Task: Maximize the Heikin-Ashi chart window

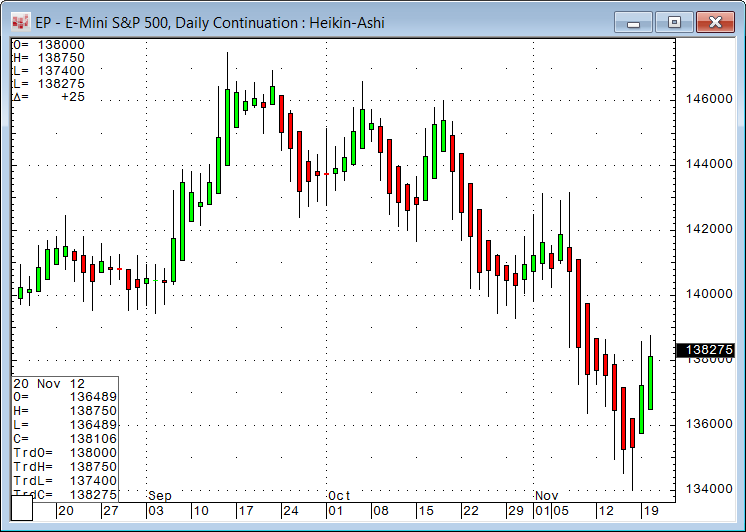Action: click(675, 21)
